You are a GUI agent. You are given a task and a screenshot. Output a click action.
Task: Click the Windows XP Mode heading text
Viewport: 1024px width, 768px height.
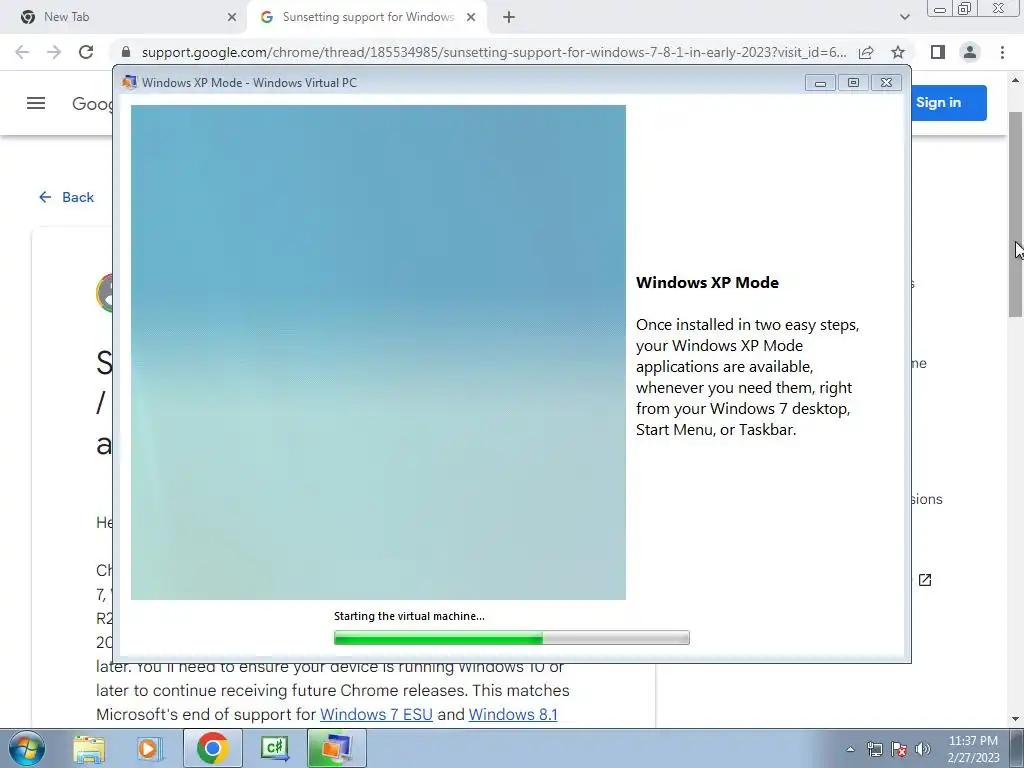point(707,283)
